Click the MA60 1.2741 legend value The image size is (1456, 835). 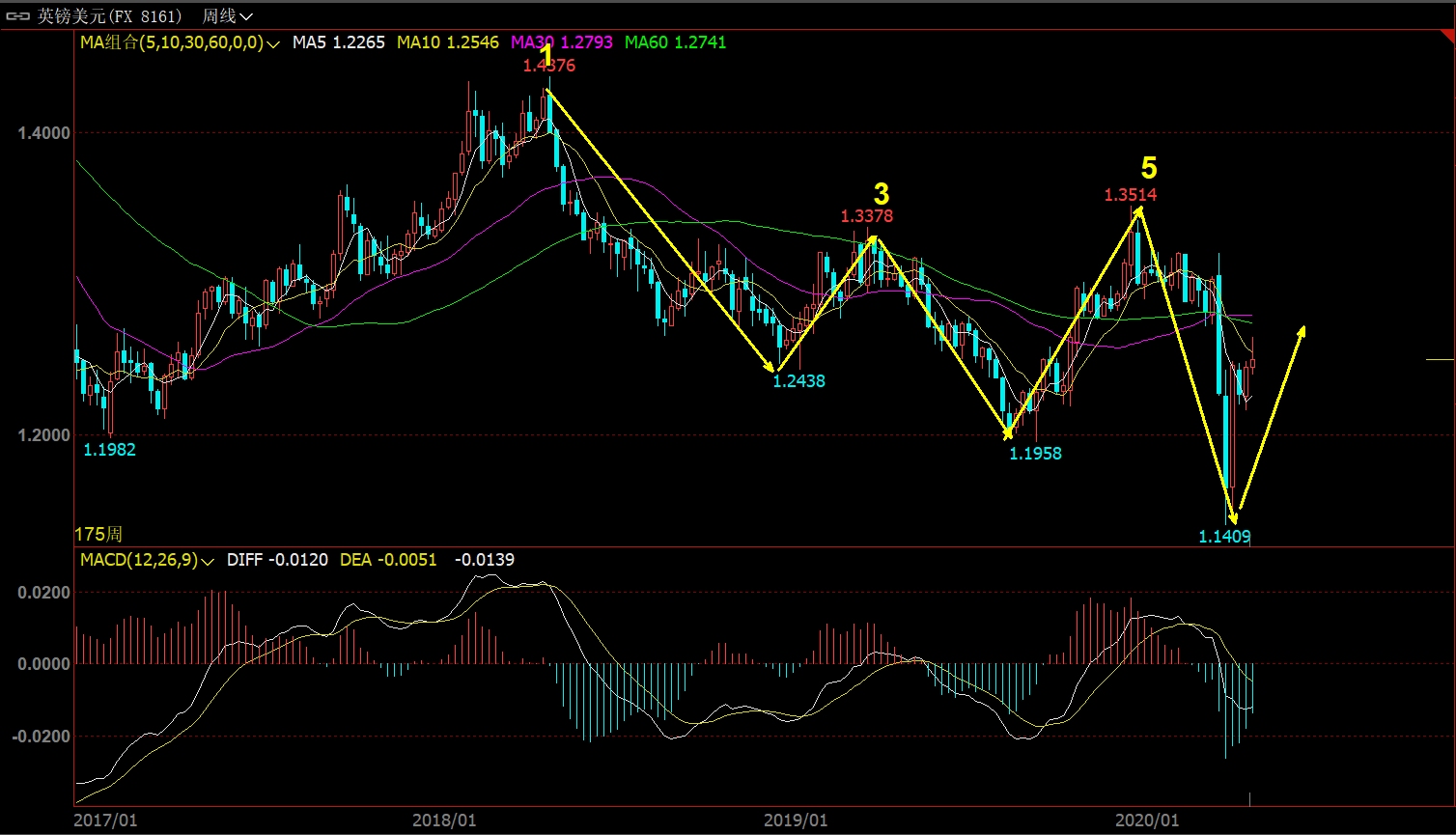(676, 42)
